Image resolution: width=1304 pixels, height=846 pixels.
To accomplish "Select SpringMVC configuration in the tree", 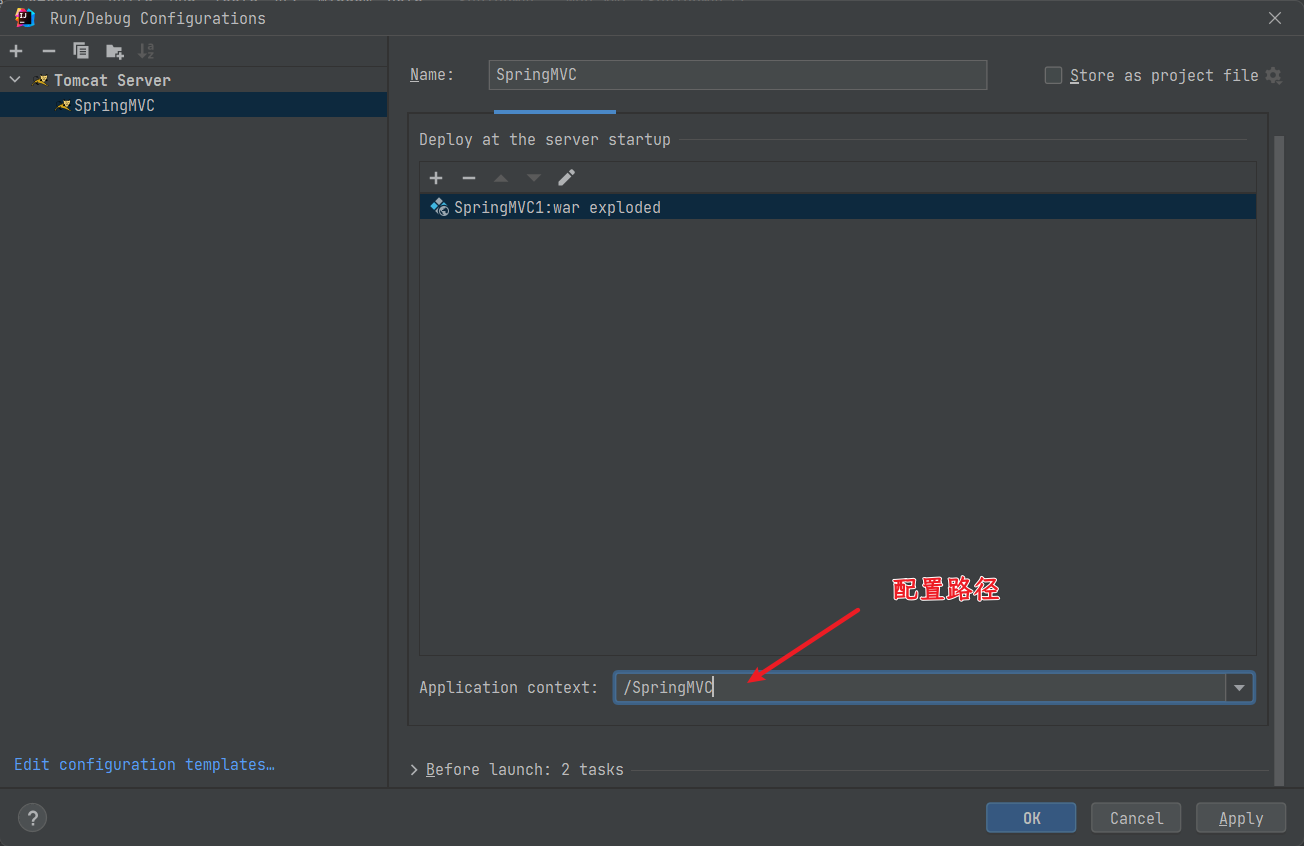I will click(114, 105).
